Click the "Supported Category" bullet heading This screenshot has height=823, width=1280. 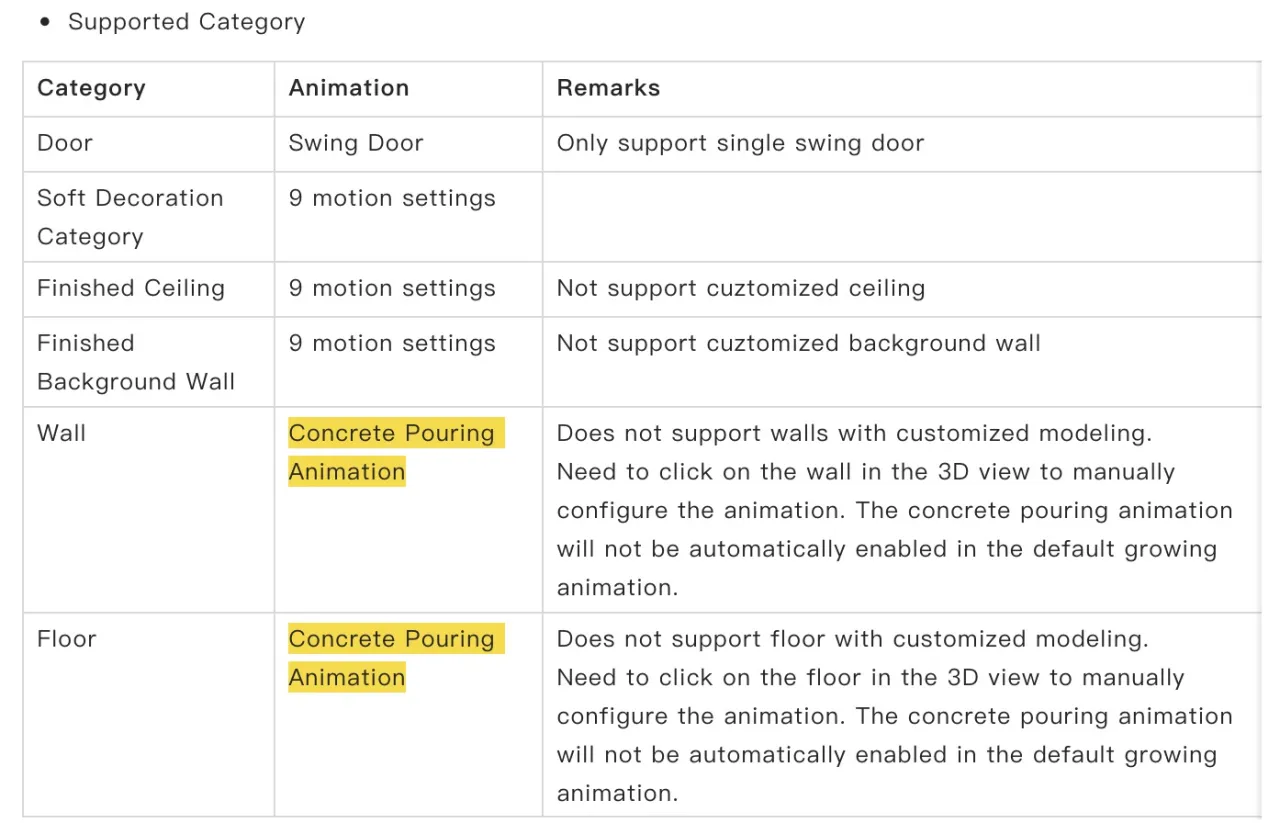(186, 22)
